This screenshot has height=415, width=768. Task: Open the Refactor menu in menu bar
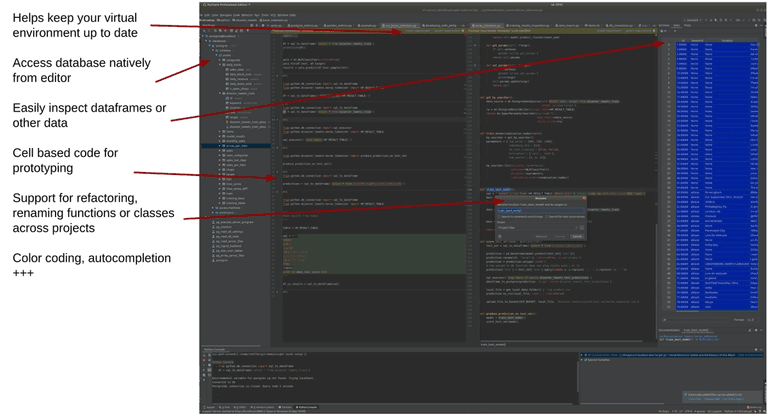(247, 15)
